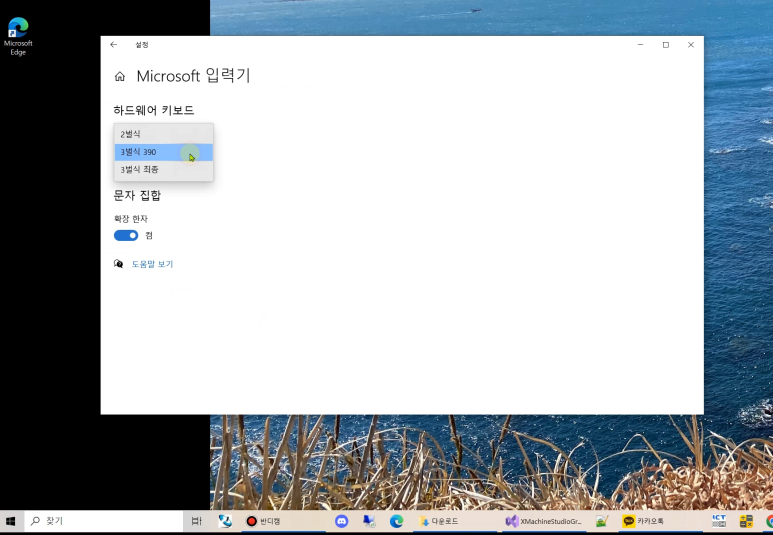Go back using the settings back arrow
The image size is (773, 535).
tap(114, 44)
